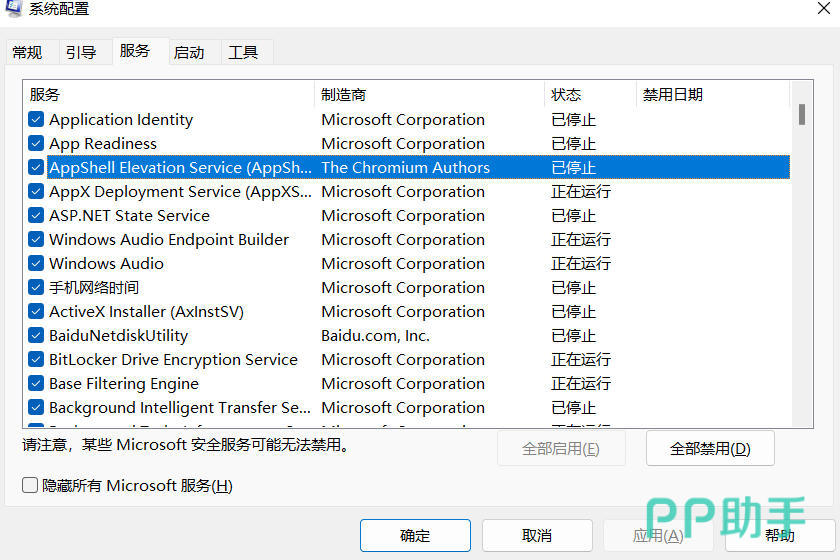Uncheck the 手机网络时间 service checkbox
Screen dimensions: 840x560
click(x=36, y=288)
